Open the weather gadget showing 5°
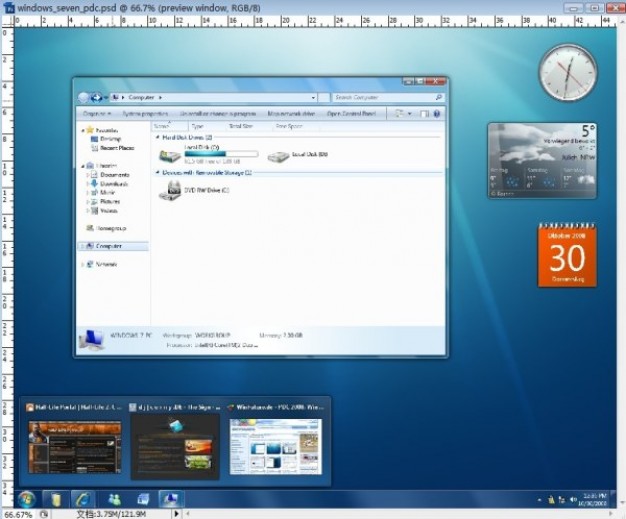Viewport: 626px width, 519px height. coord(542,160)
